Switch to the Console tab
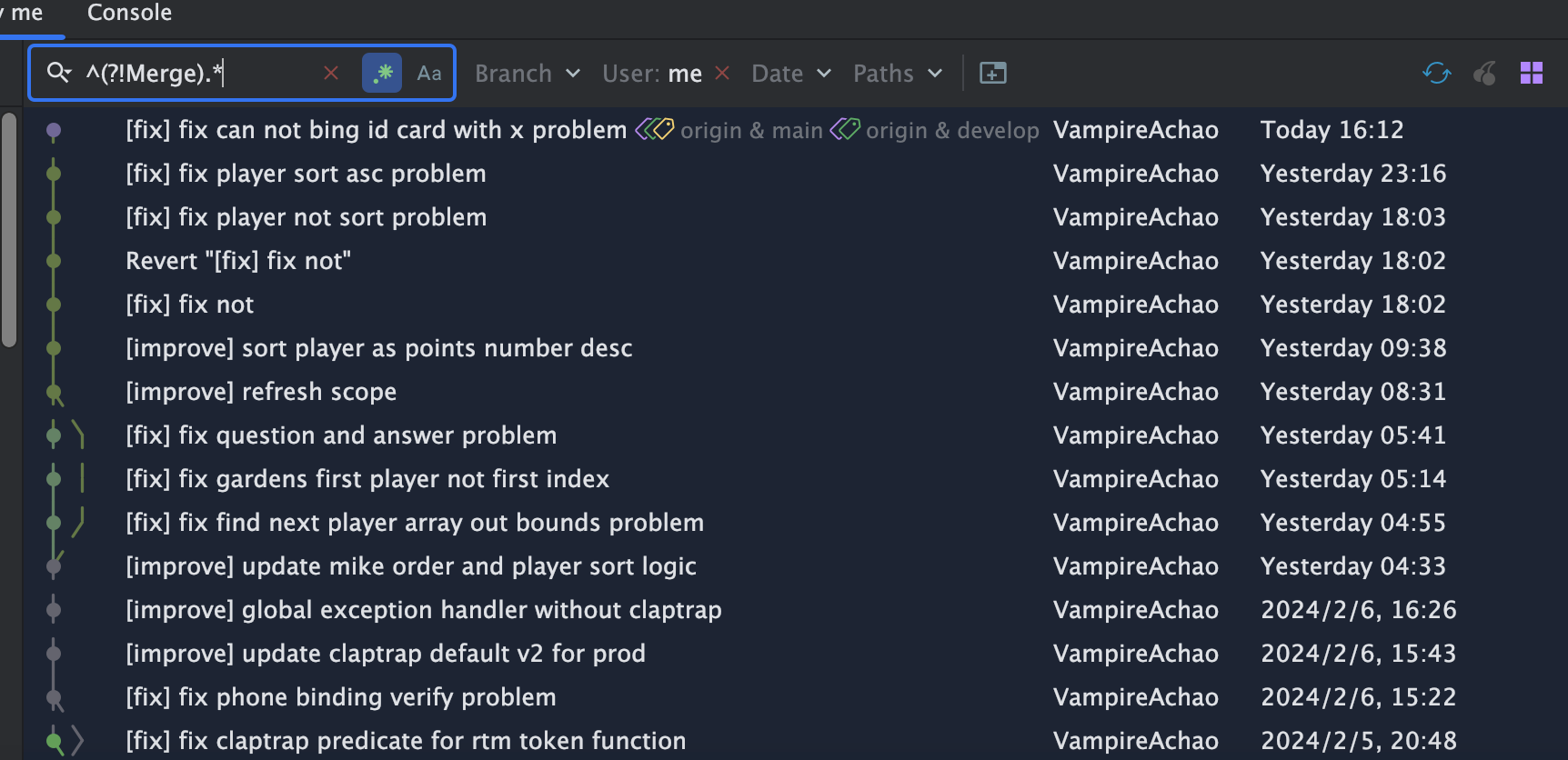 129,13
